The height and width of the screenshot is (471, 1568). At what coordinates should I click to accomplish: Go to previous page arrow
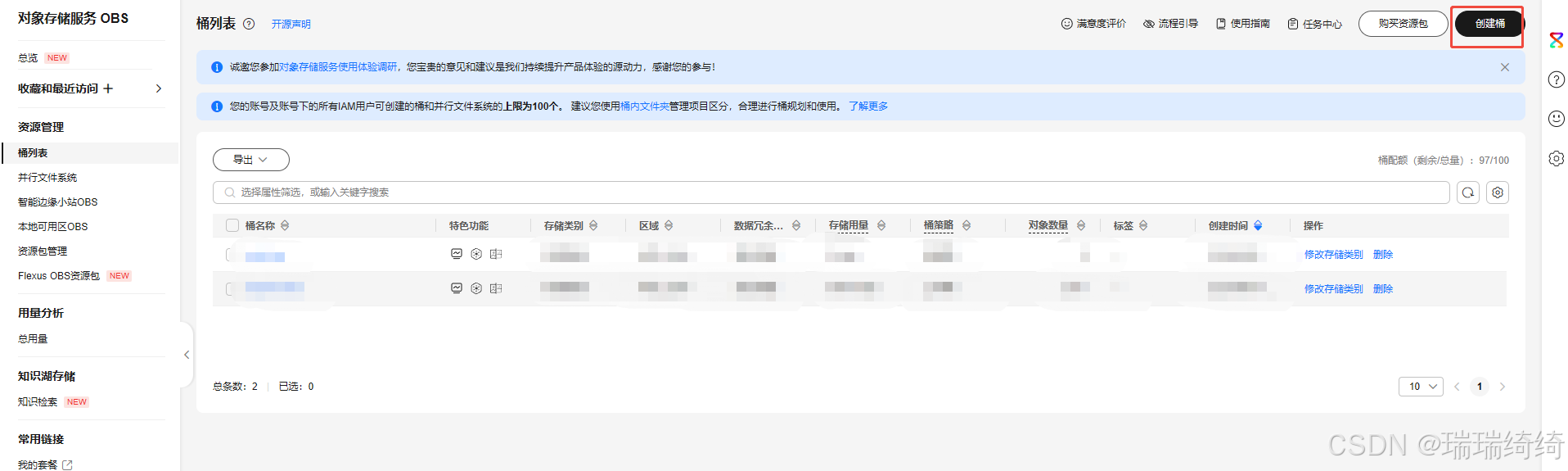tap(1457, 387)
